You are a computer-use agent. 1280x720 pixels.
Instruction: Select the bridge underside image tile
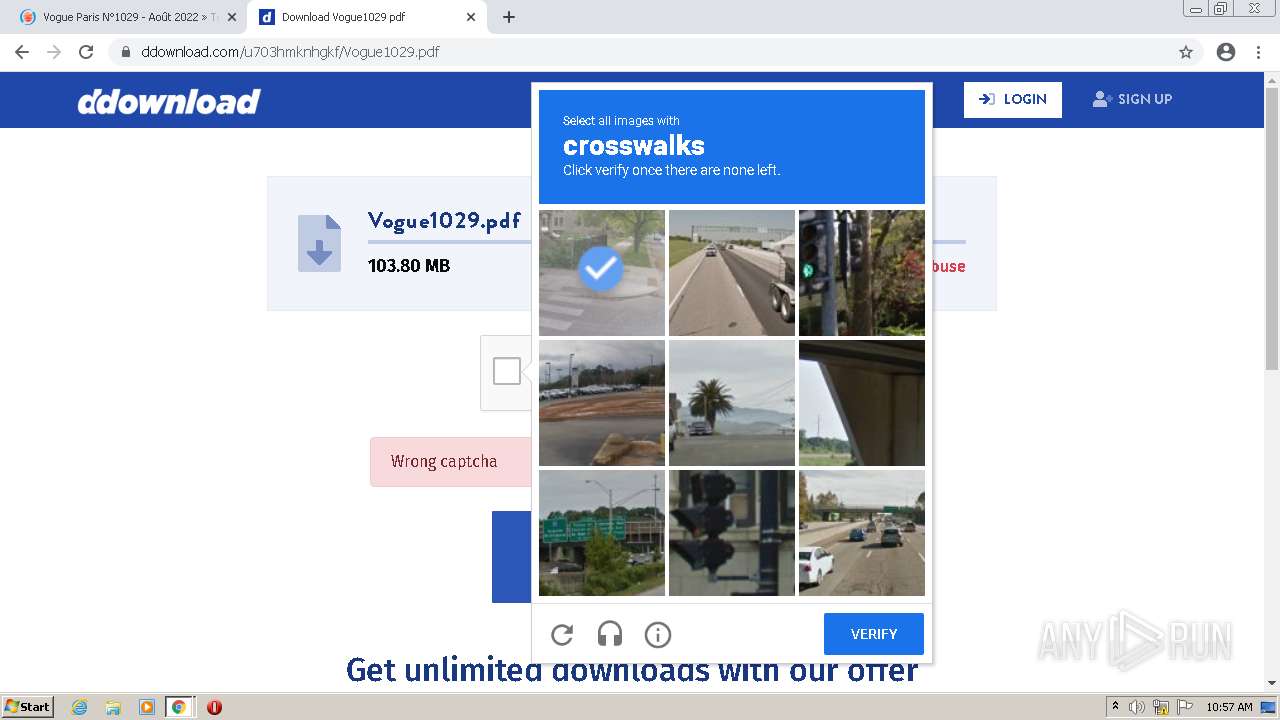click(862, 403)
